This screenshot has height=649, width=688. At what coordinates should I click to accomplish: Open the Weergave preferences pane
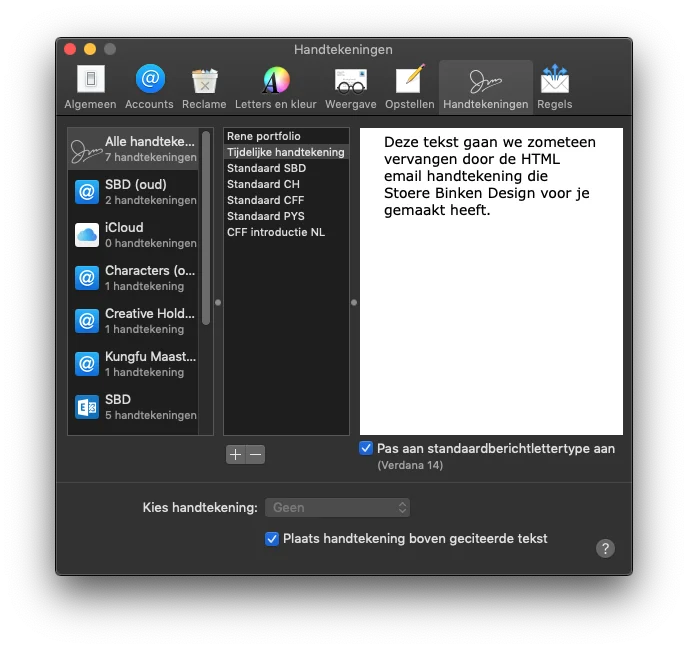351,87
